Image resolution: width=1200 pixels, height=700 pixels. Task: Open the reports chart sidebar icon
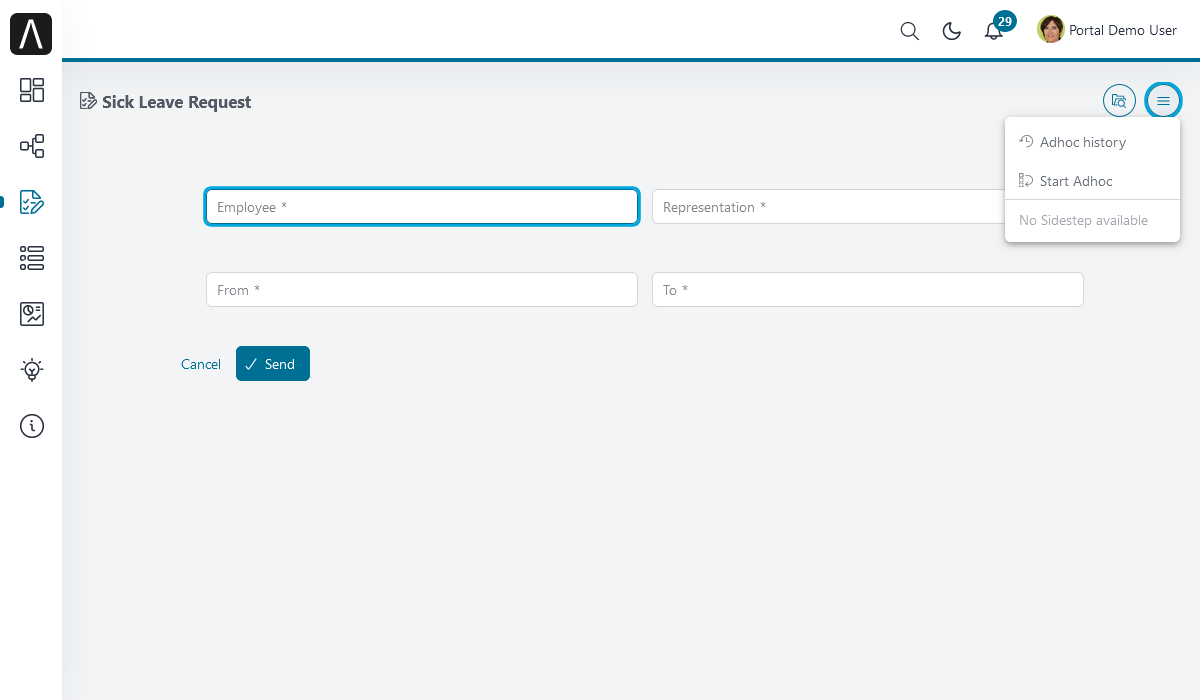pos(32,314)
